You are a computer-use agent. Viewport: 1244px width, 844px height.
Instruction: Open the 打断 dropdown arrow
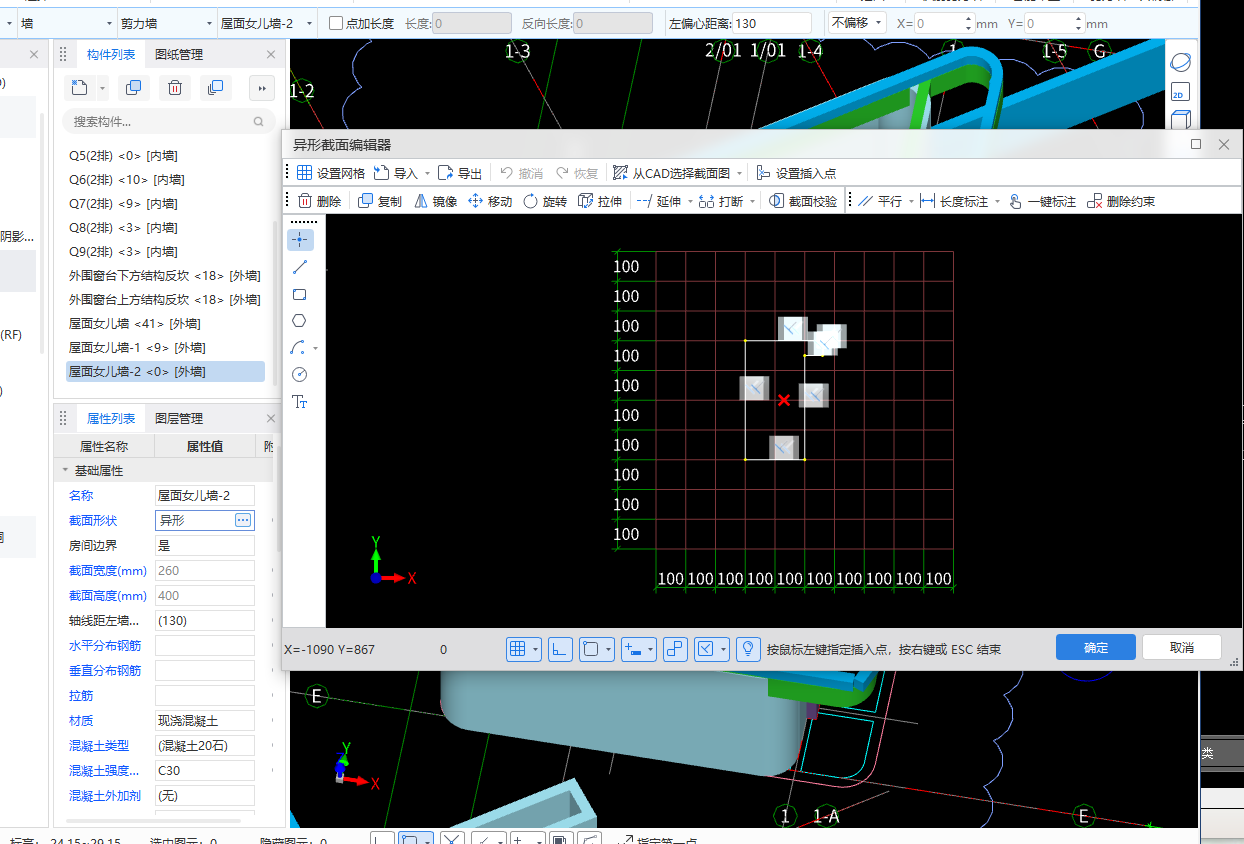752,202
